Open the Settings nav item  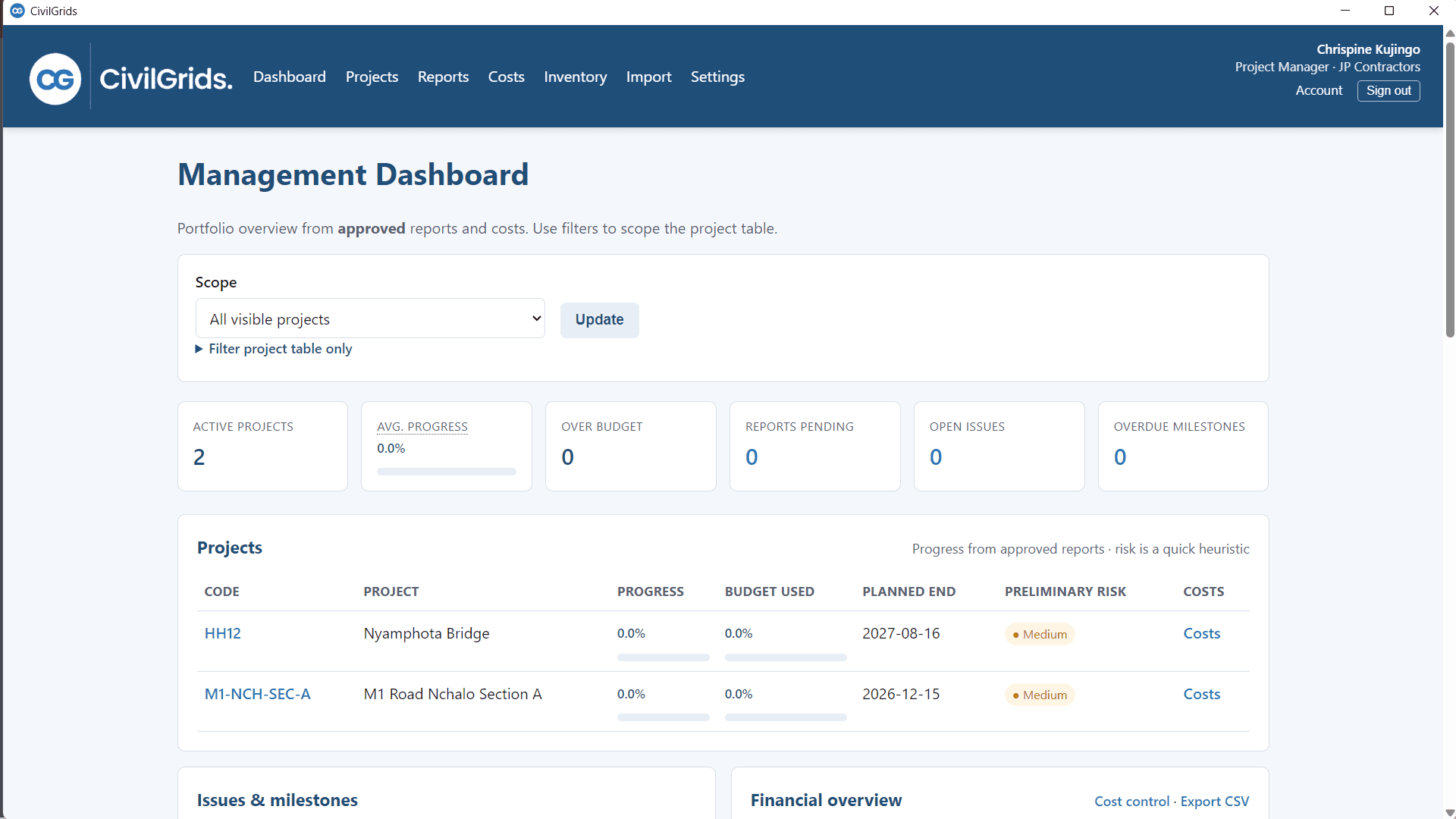click(x=717, y=77)
